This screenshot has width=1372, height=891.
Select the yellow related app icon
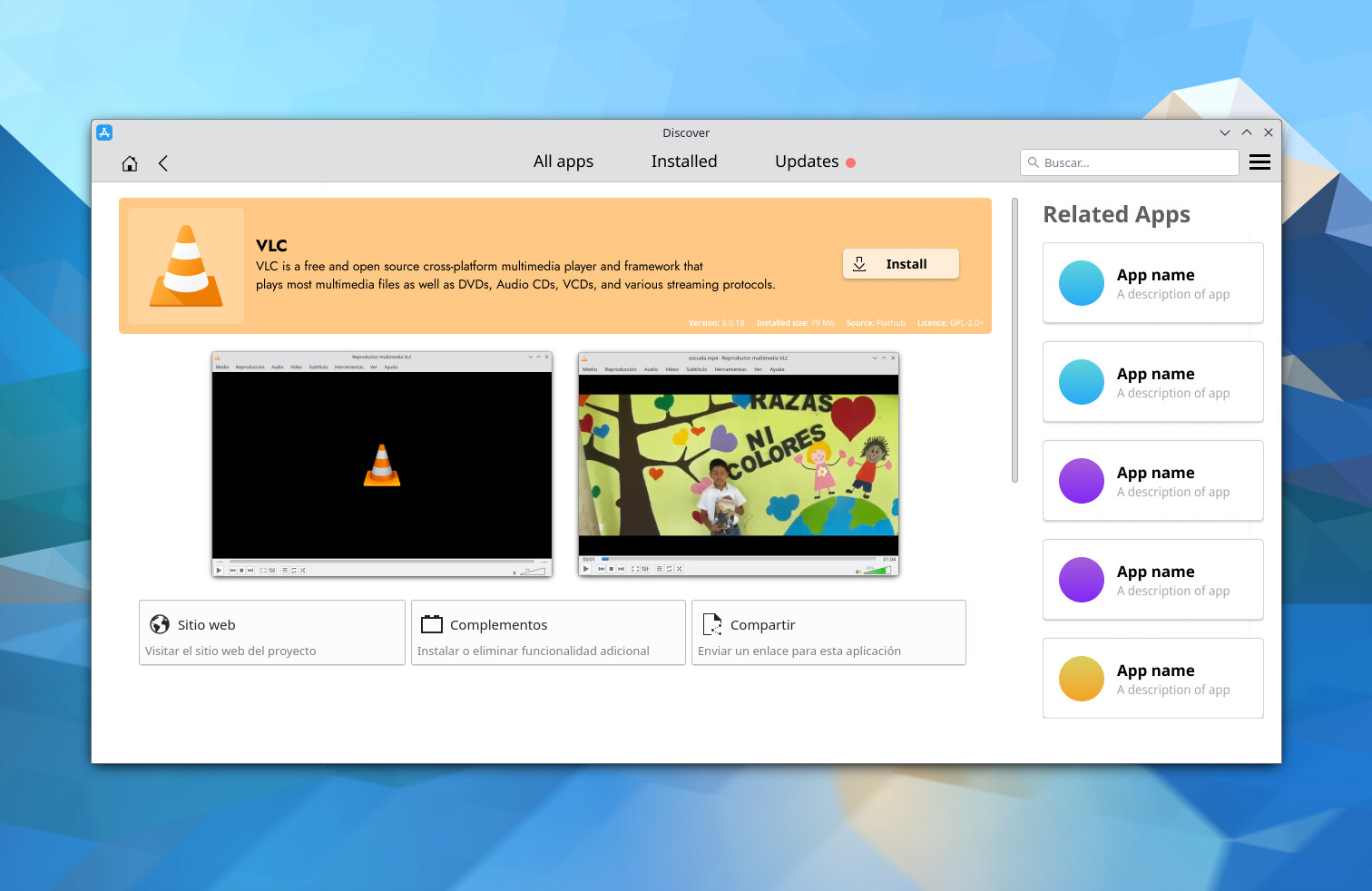pyautogui.click(x=1082, y=679)
